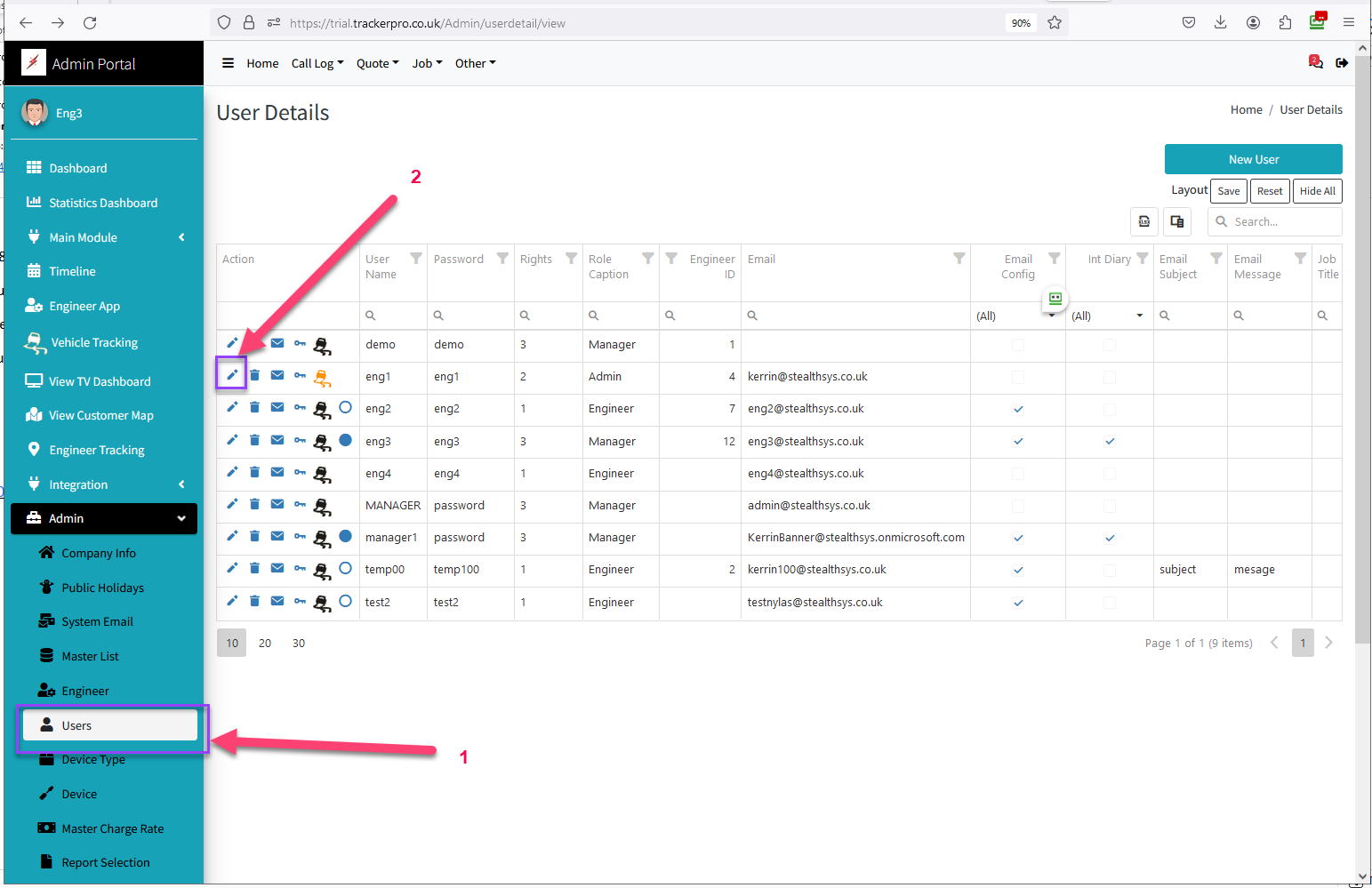Viewport: 1372px width, 888px height.
Task: Toggle Email Config checkbox for temp00
Action: coord(1018,570)
